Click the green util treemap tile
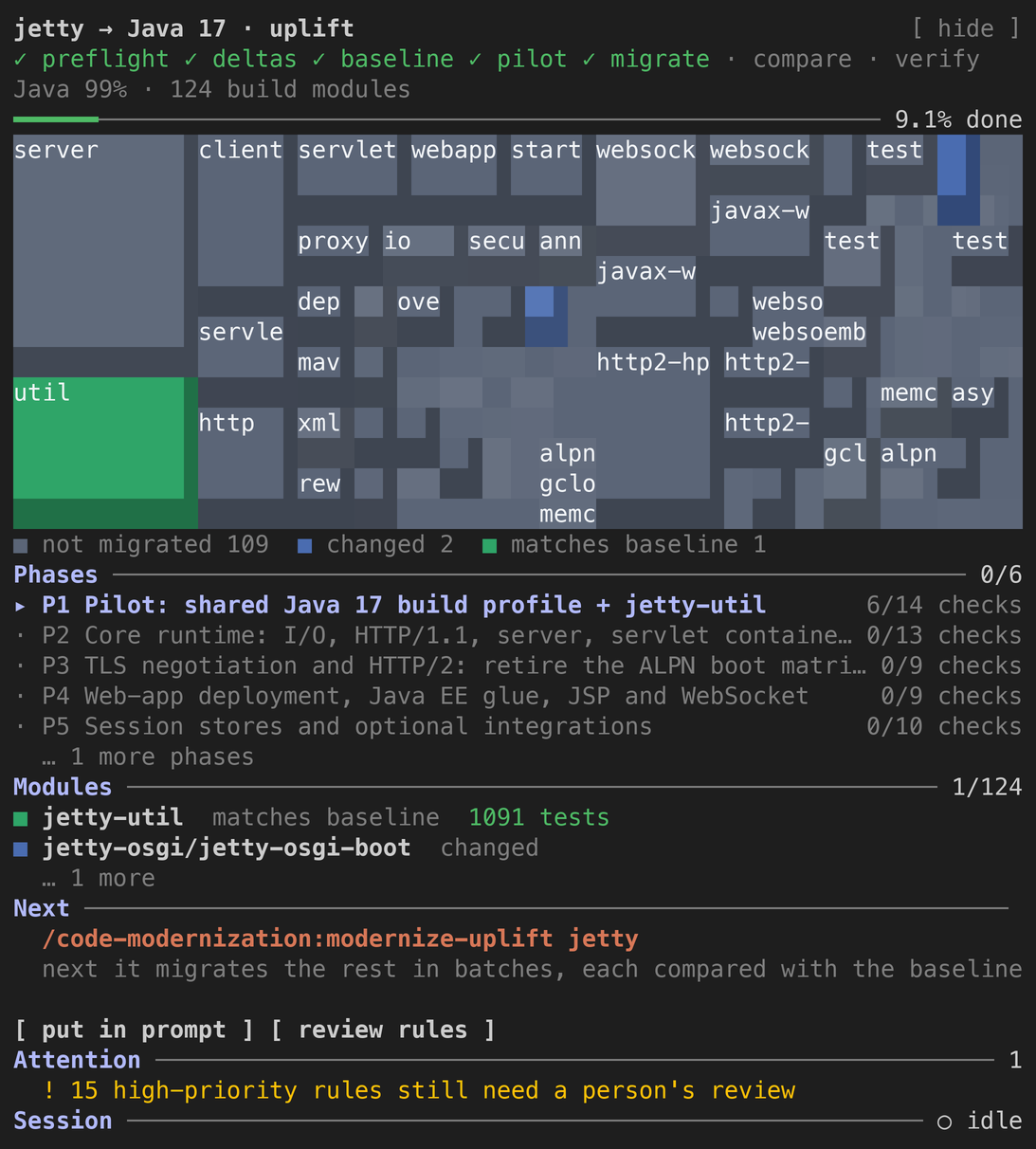1036x1149 pixels. click(99, 438)
